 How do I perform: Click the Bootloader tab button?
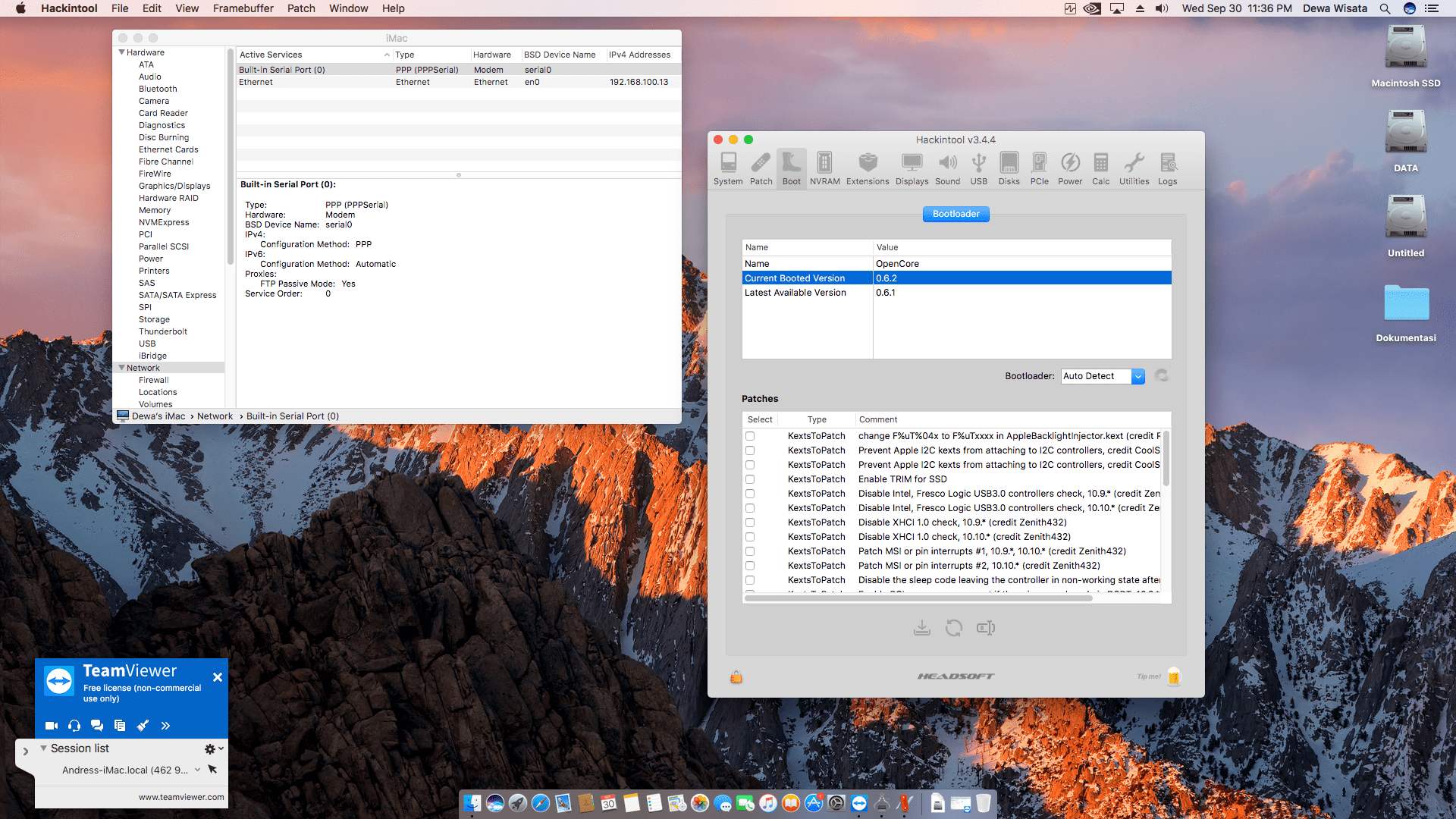click(x=955, y=214)
